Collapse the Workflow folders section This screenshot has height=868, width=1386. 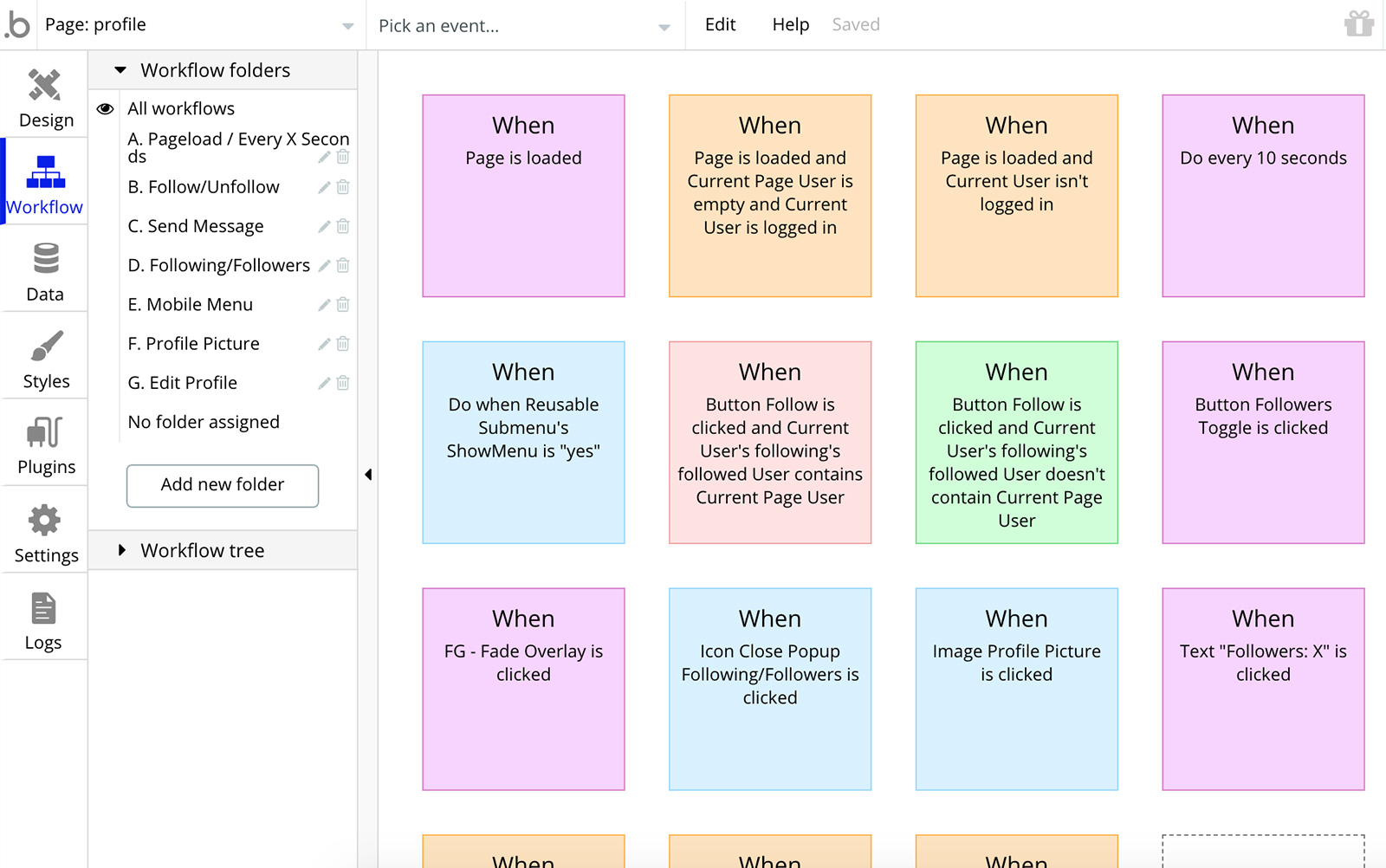coord(120,70)
